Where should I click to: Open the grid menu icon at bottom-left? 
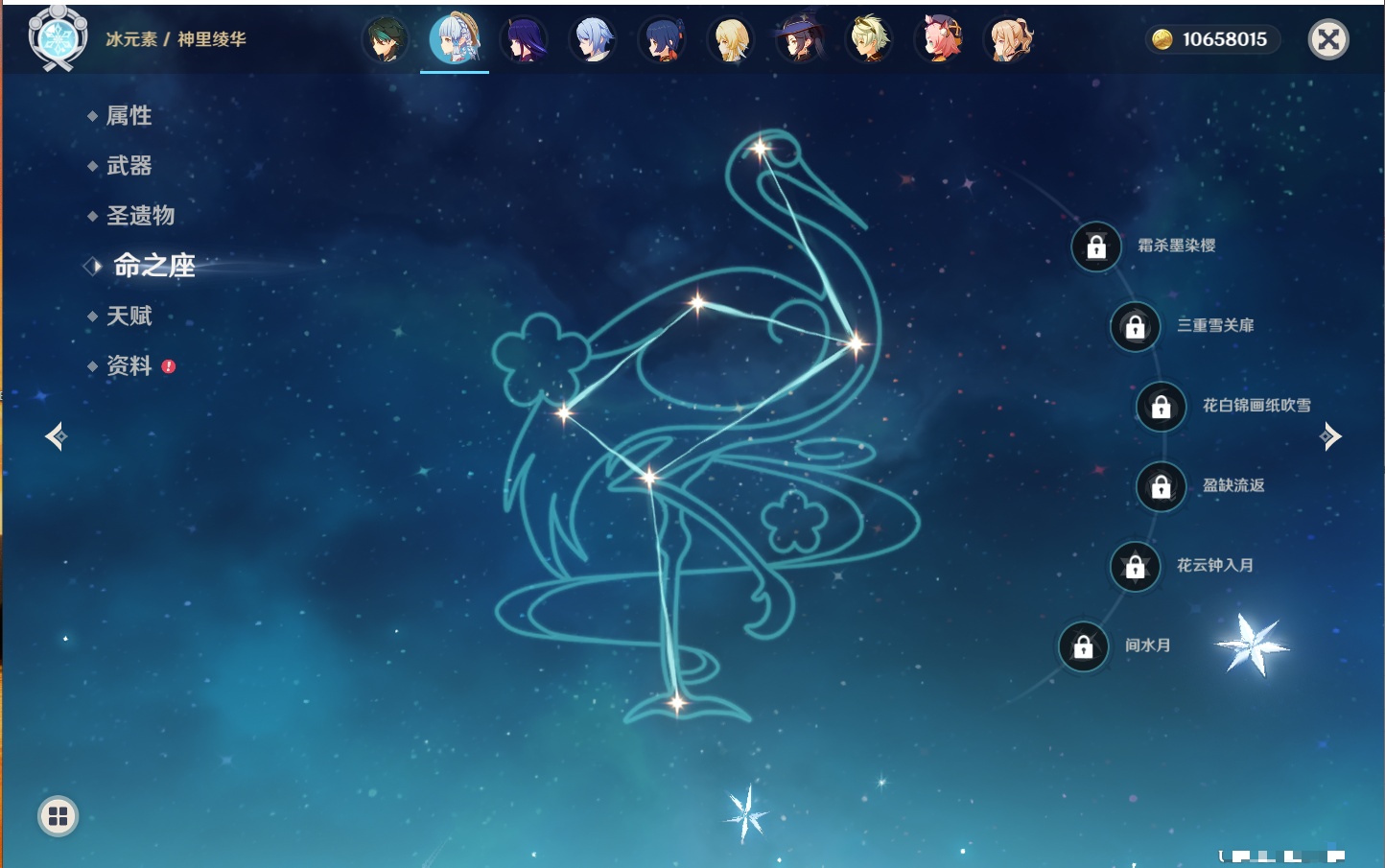58,816
